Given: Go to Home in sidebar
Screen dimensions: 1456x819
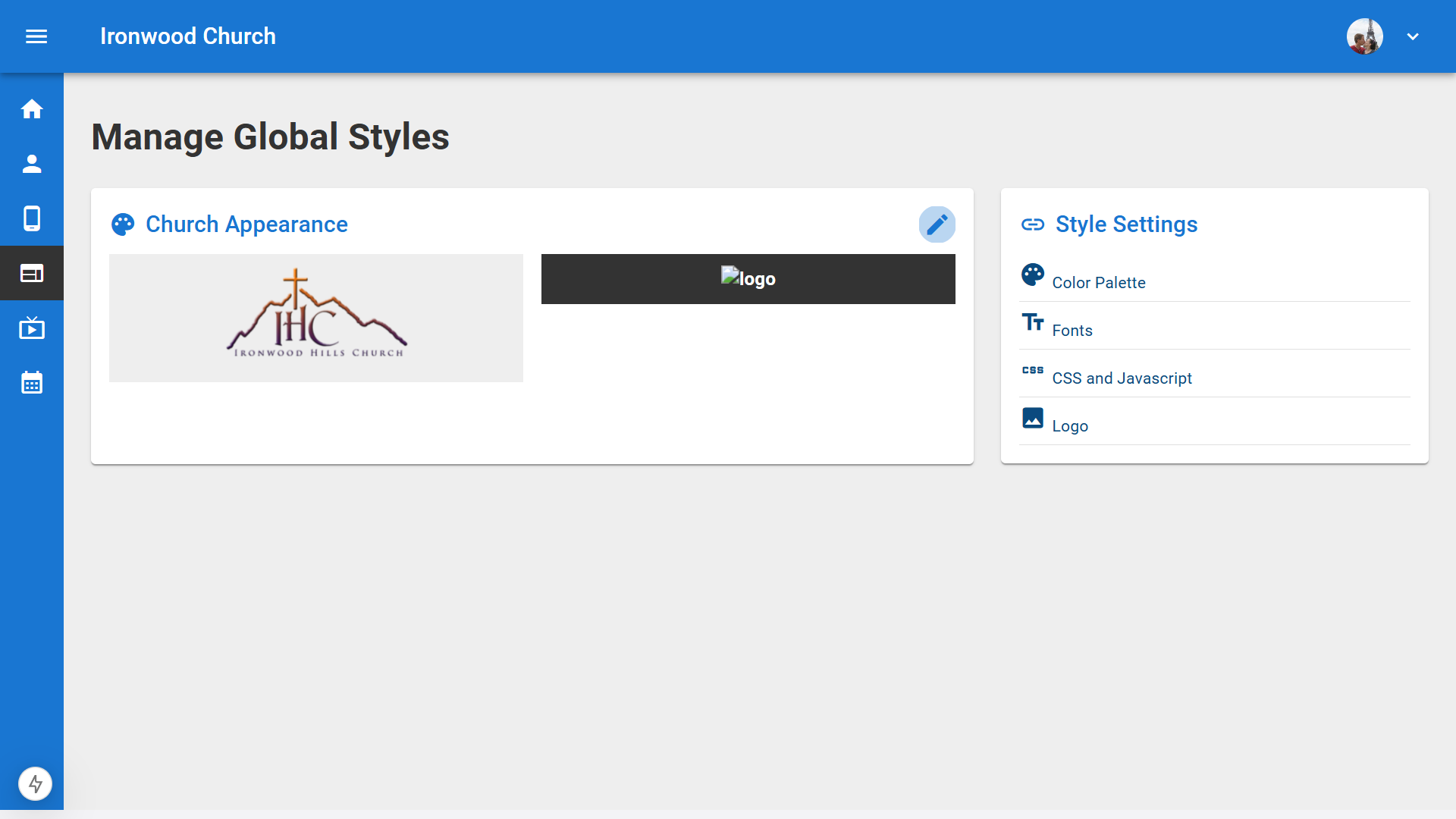Looking at the screenshot, I should tap(32, 109).
